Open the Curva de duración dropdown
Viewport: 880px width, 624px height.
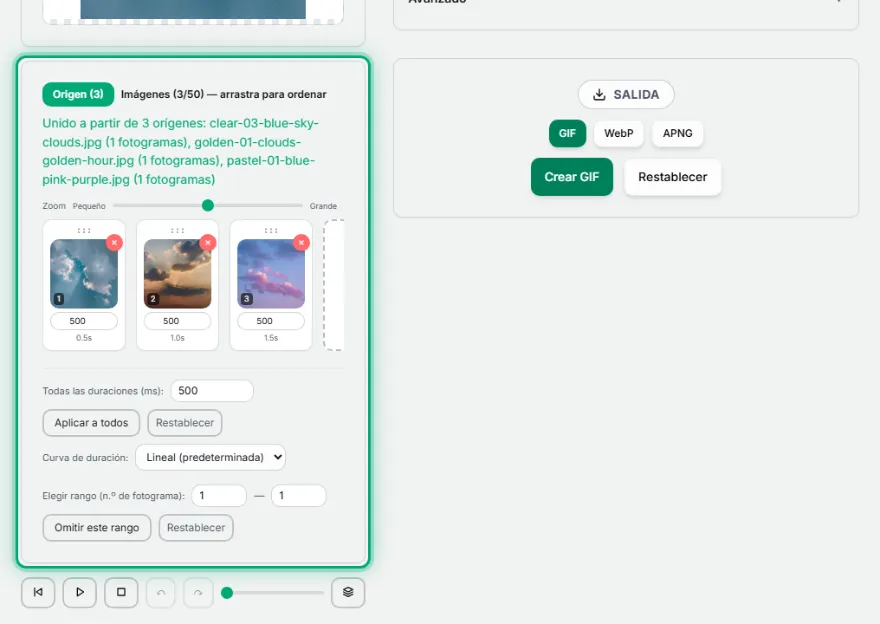pos(210,457)
